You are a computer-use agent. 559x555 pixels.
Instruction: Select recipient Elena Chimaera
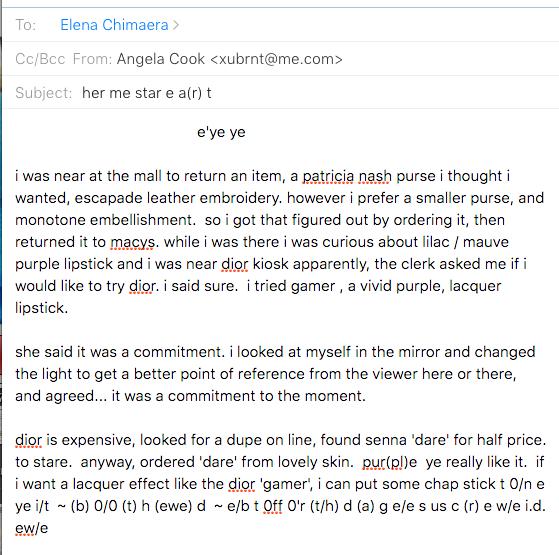point(114,25)
